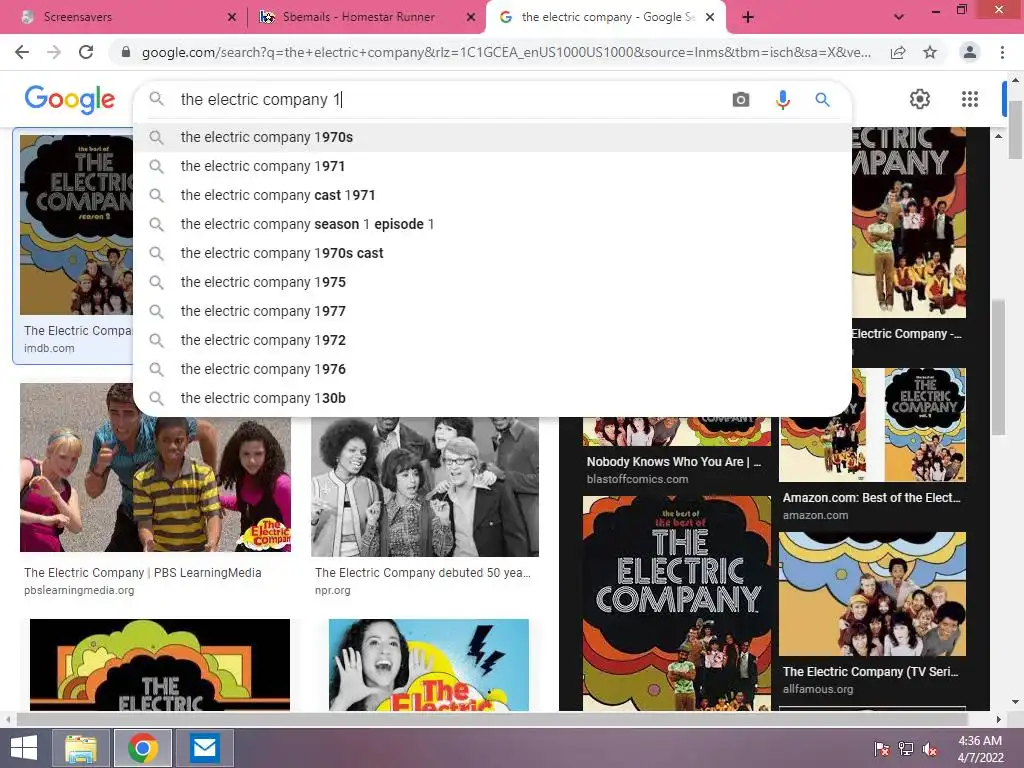Click The Electric Company | PBS LearningMedia link

coord(143,573)
